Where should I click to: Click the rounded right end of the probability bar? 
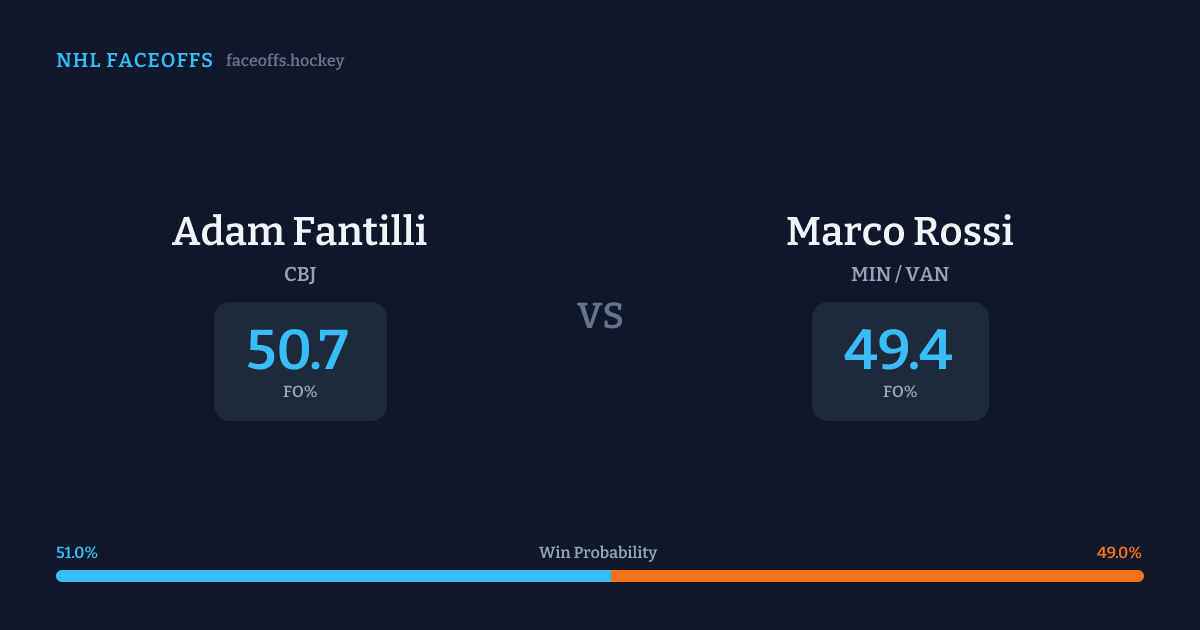click(x=1140, y=576)
